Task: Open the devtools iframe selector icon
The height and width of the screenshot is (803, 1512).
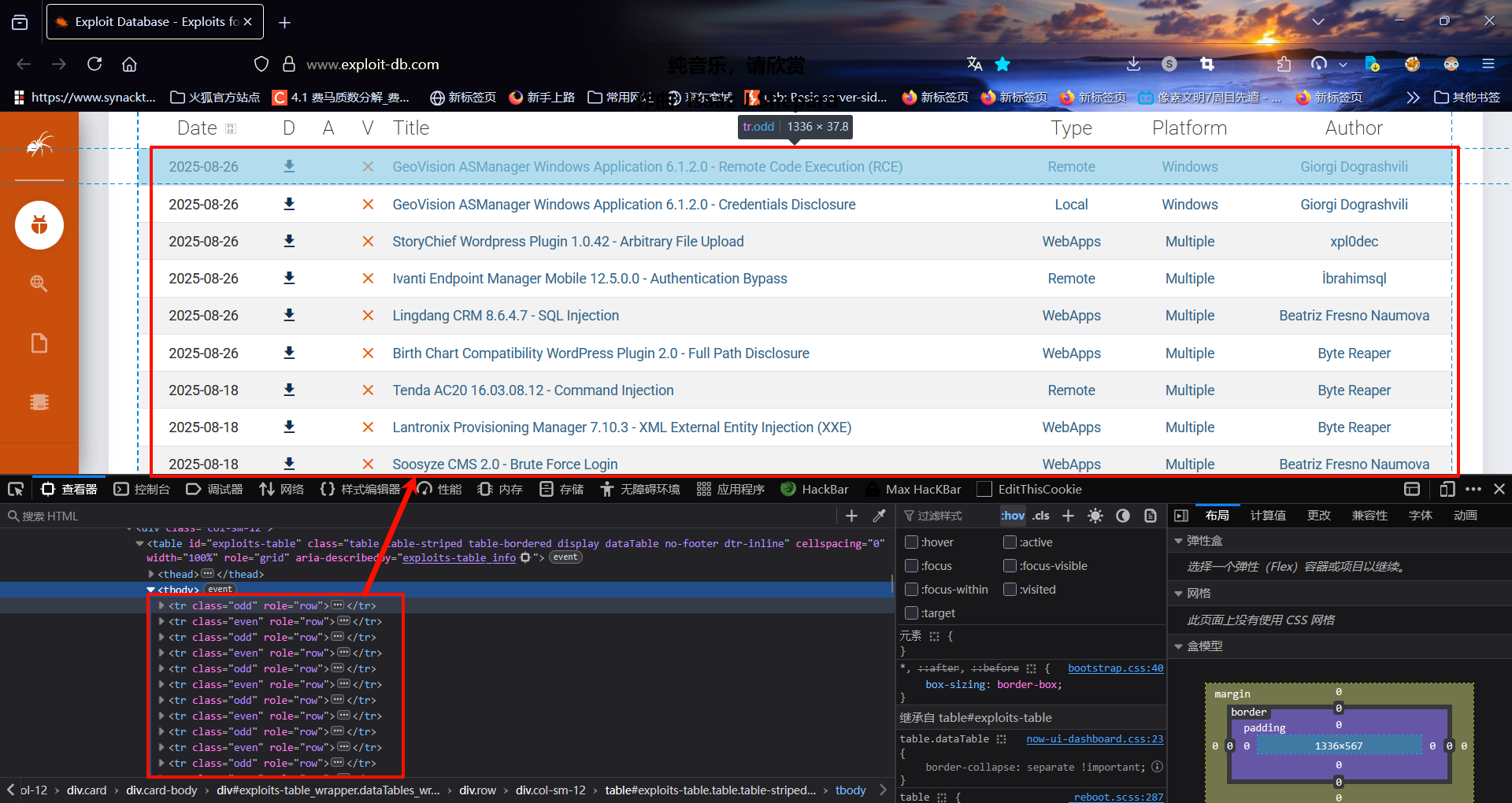Action: (1412, 489)
